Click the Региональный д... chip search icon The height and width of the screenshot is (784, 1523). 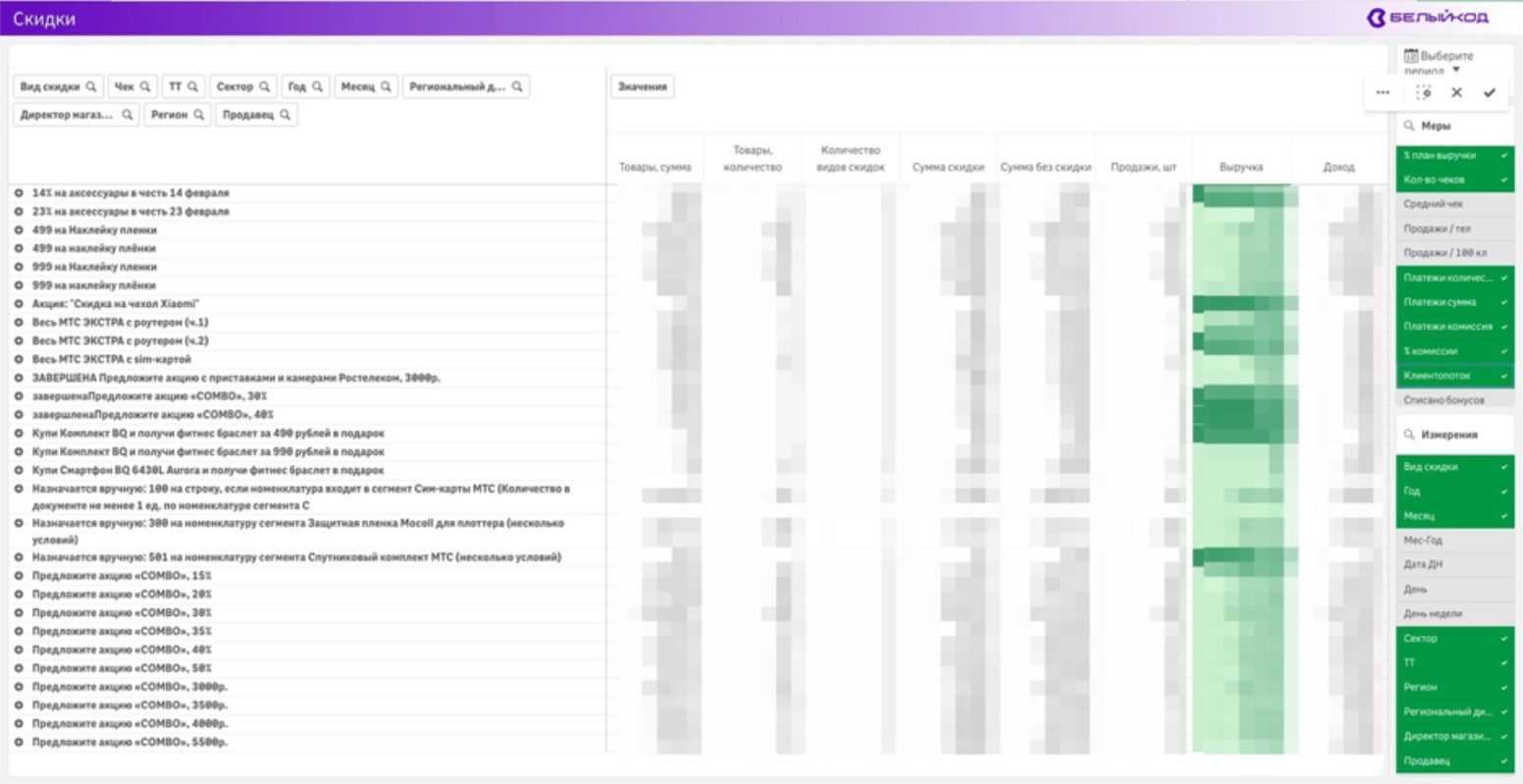pos(517,86)
